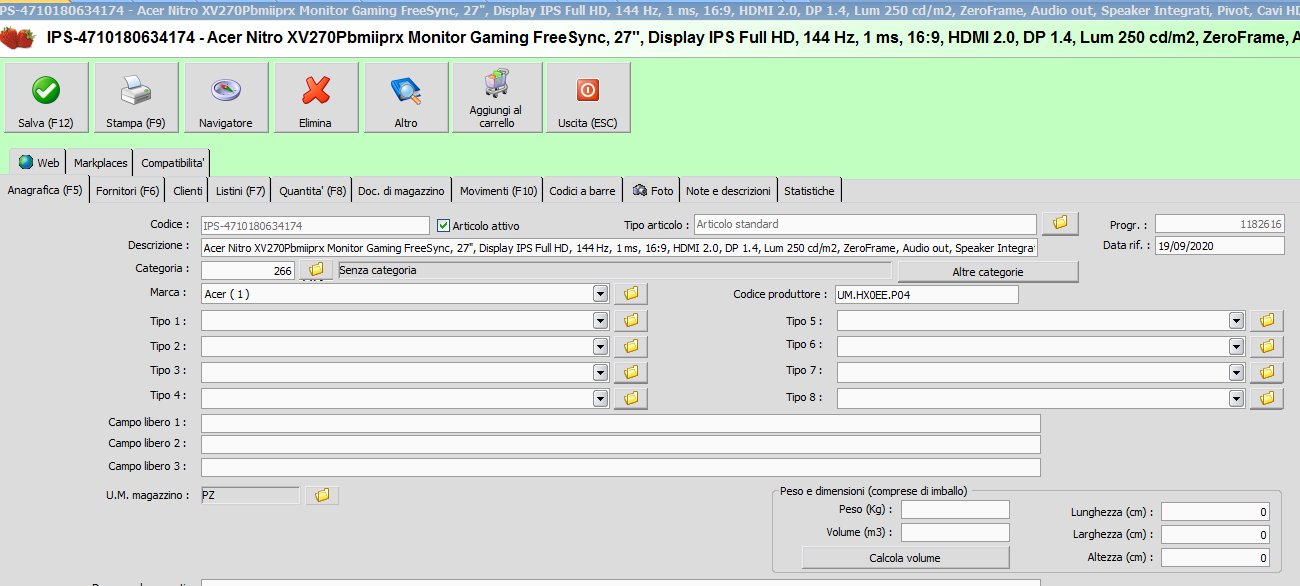
Task: Click the Altezza (cm) field
Action: pyautogui.click(x=1215, y=558)
